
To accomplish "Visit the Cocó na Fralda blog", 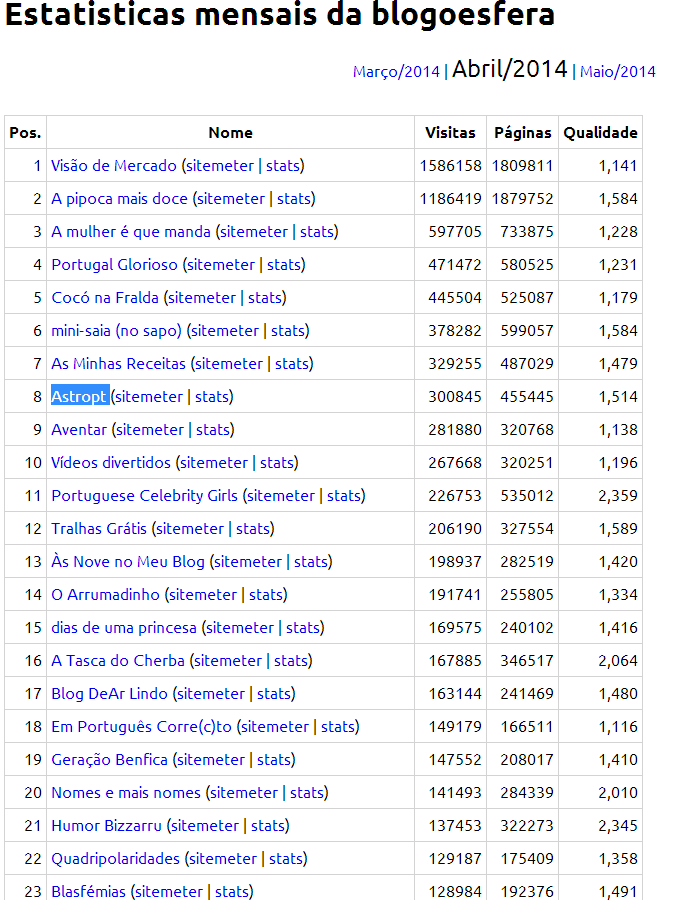I will tap(107, 297).
